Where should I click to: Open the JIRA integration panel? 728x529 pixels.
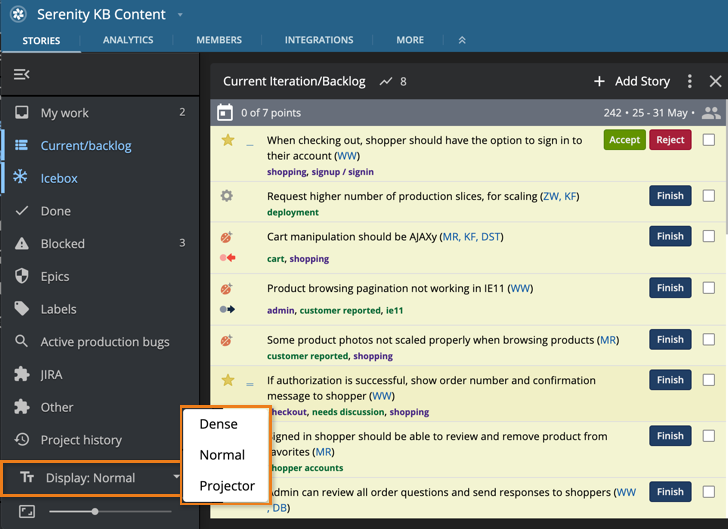click(51, 375)
